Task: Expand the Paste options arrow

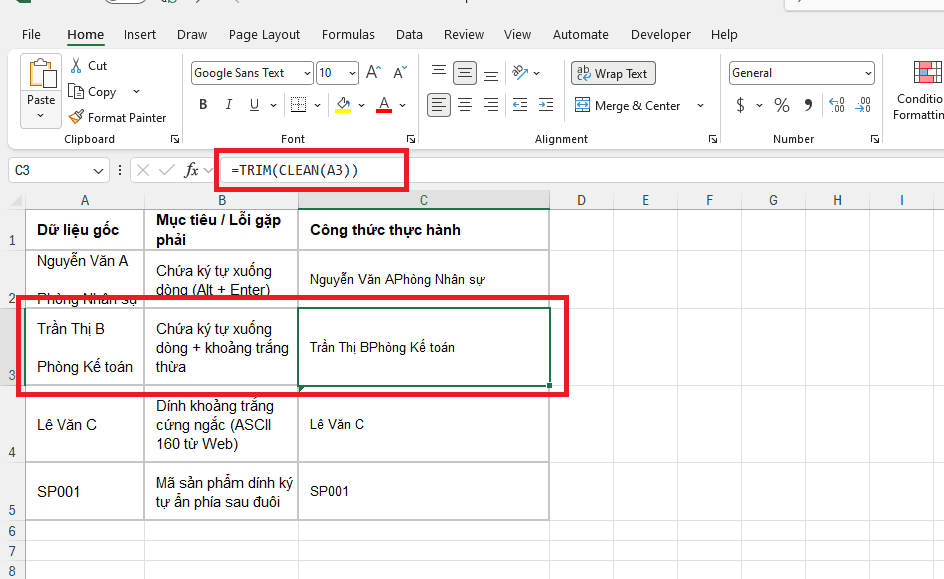Action: [41, 116]
